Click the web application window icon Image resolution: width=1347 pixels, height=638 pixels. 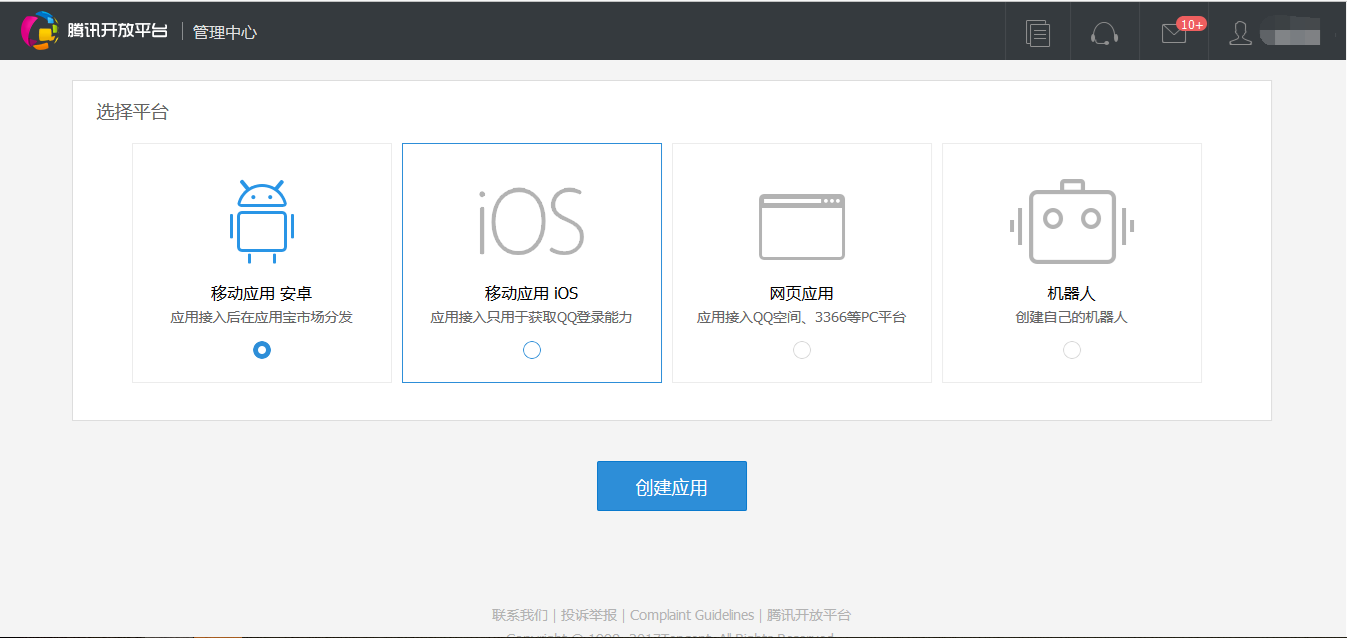(x=802, y=226)
